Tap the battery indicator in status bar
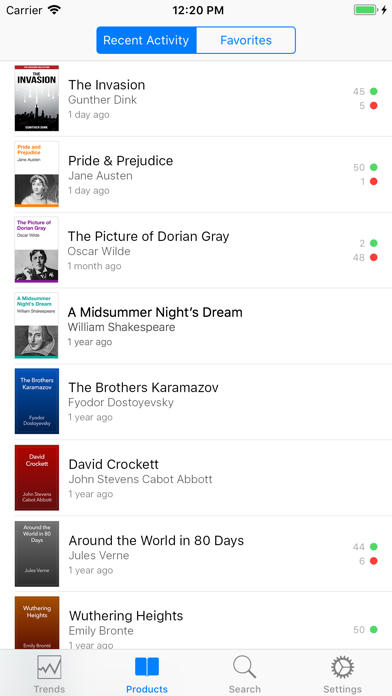The image size is (392, 696). pyautogui.click(x=365, y=10)
